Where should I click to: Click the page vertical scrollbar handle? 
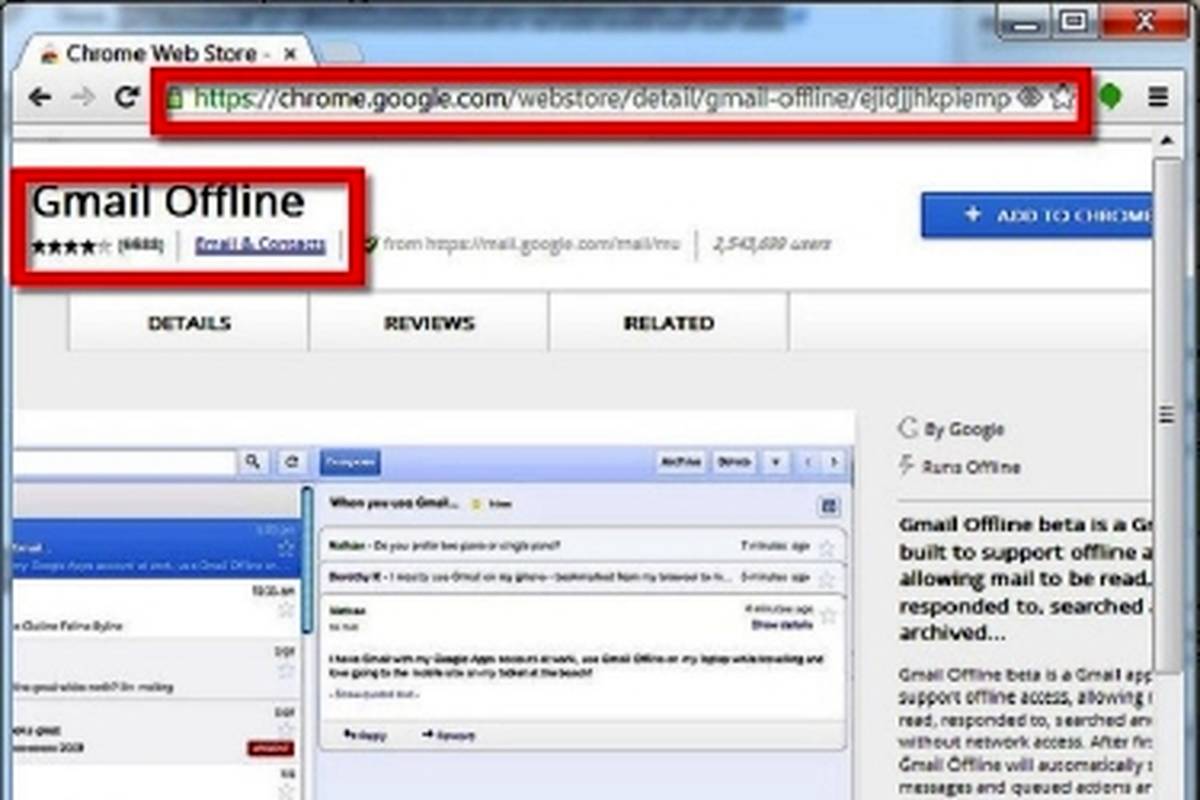[x=1166, y=413]
